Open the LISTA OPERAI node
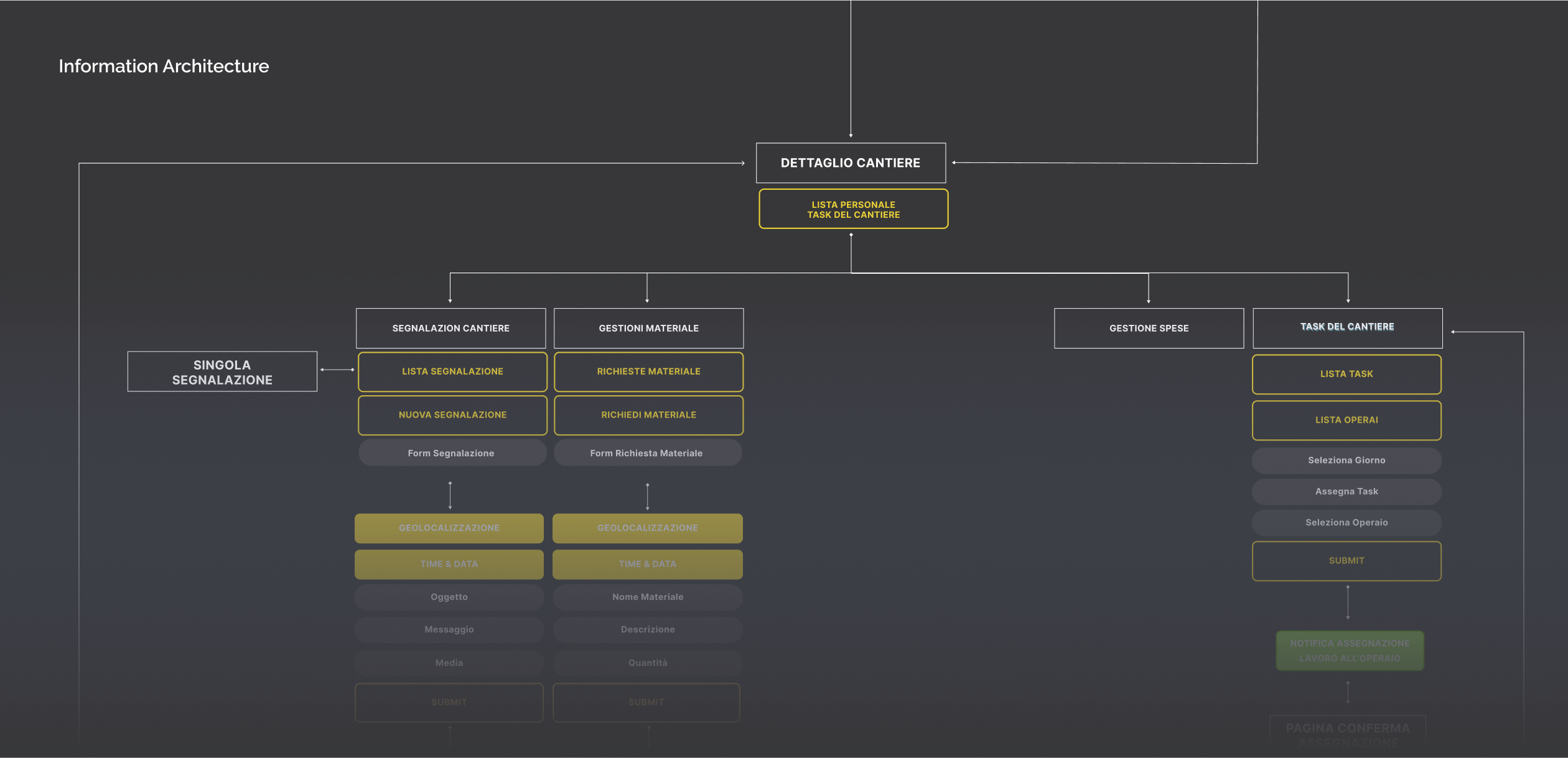This screenshot has height=758, width=1568. click(1346, 420)
